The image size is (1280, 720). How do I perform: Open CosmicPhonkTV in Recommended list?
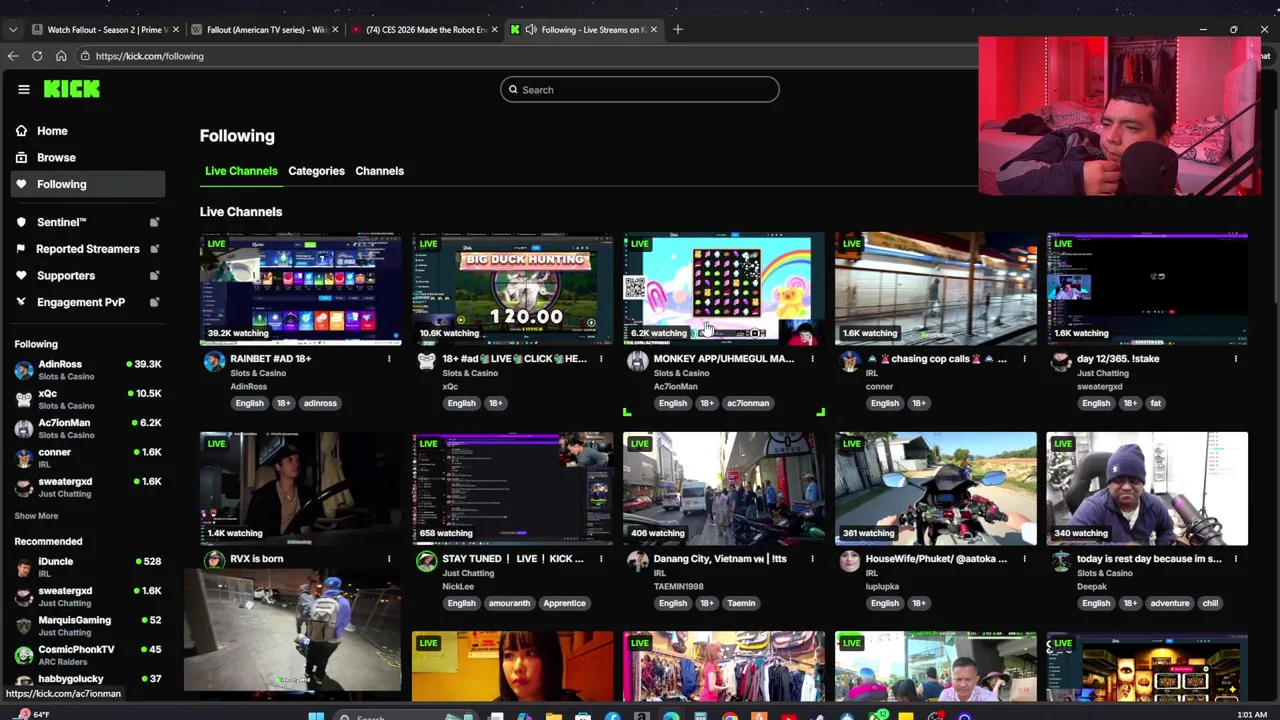coord(88,655)
